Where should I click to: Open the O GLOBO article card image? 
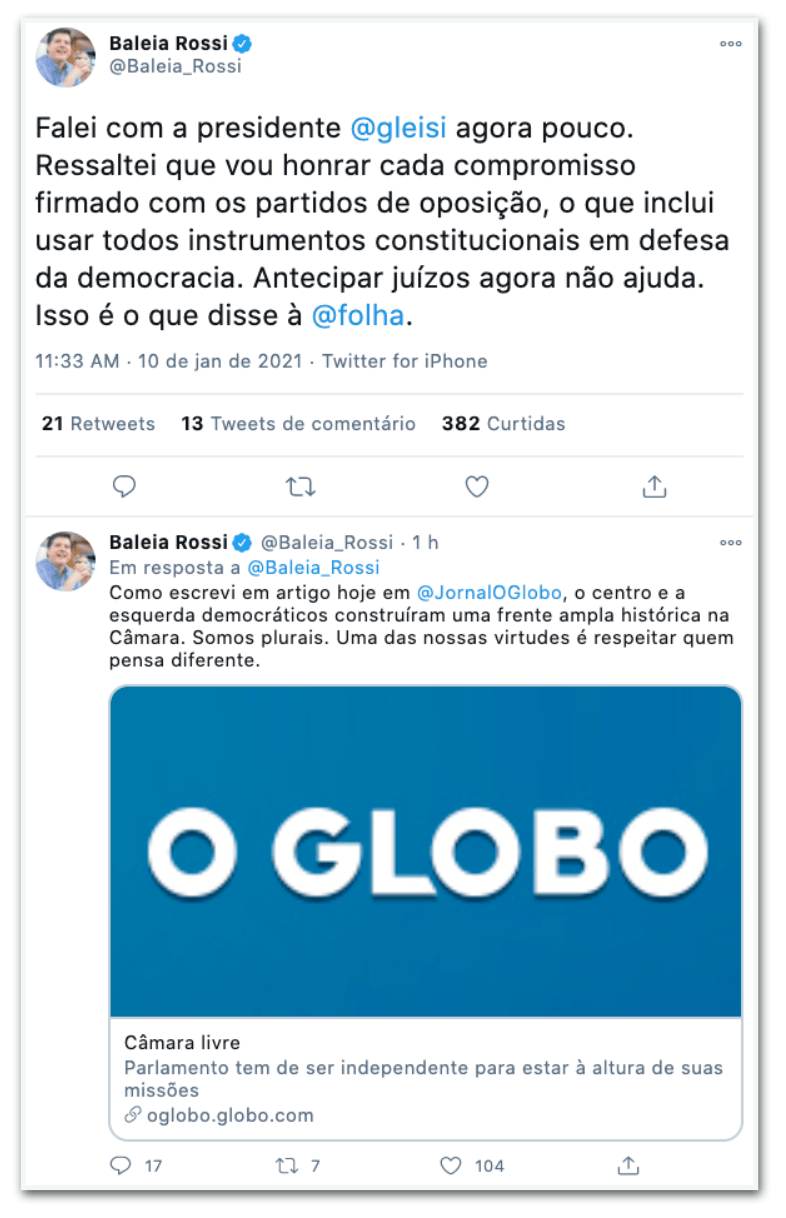(x=425, y=851)
